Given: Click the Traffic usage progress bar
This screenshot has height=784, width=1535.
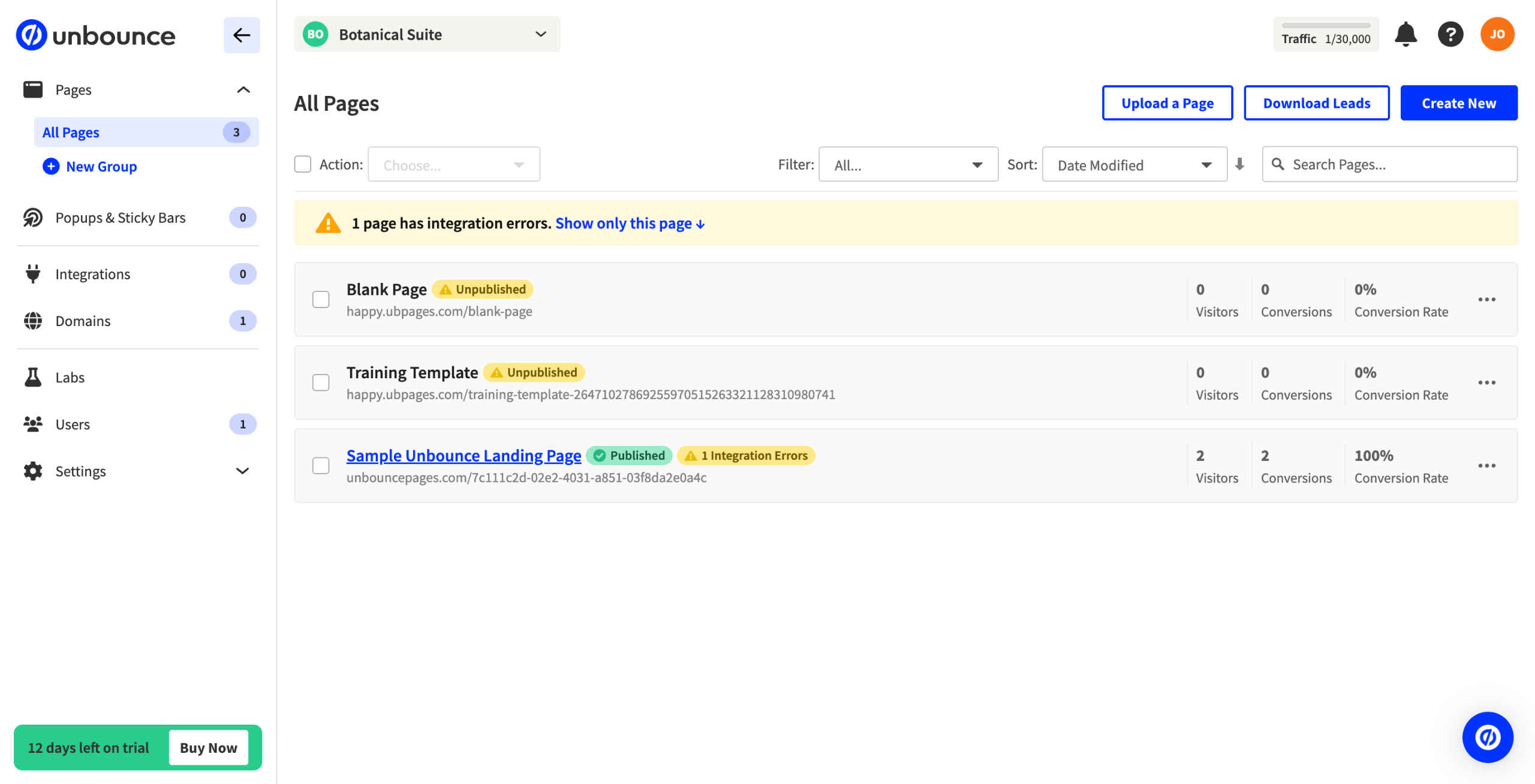Looking at the screenshot, I should (x=1325, y=26).
